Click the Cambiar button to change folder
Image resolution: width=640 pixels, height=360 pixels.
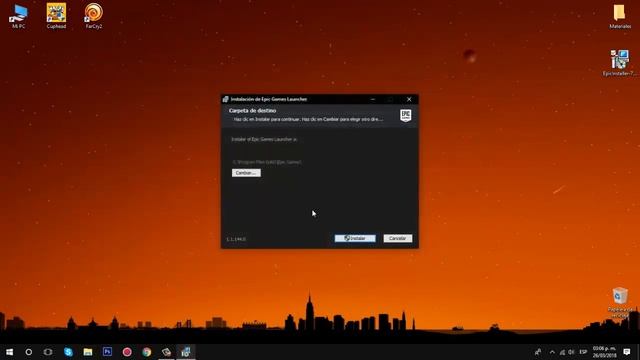[246, 173]
